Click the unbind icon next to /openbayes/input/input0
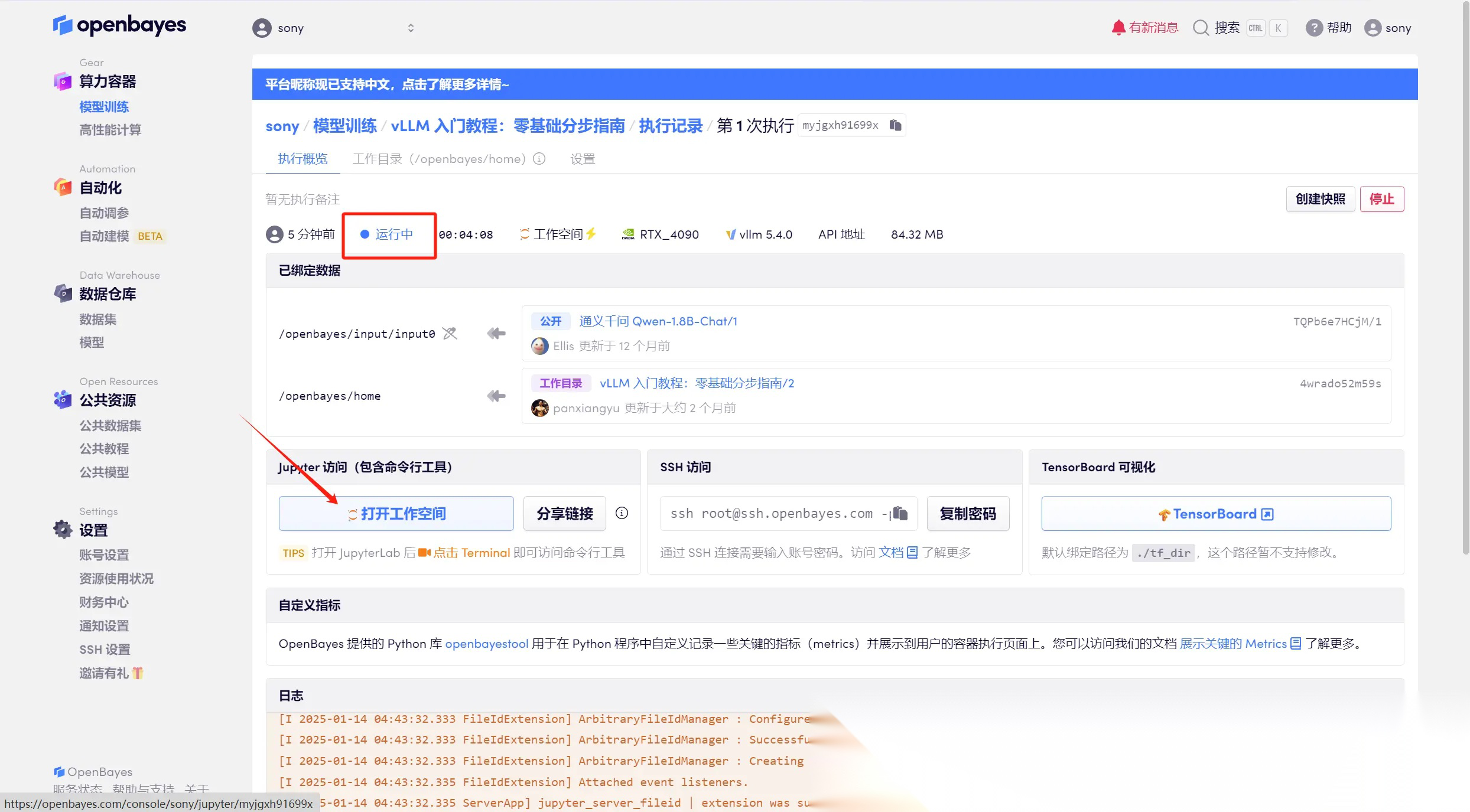1470x812 pixels. click(450, 334)
